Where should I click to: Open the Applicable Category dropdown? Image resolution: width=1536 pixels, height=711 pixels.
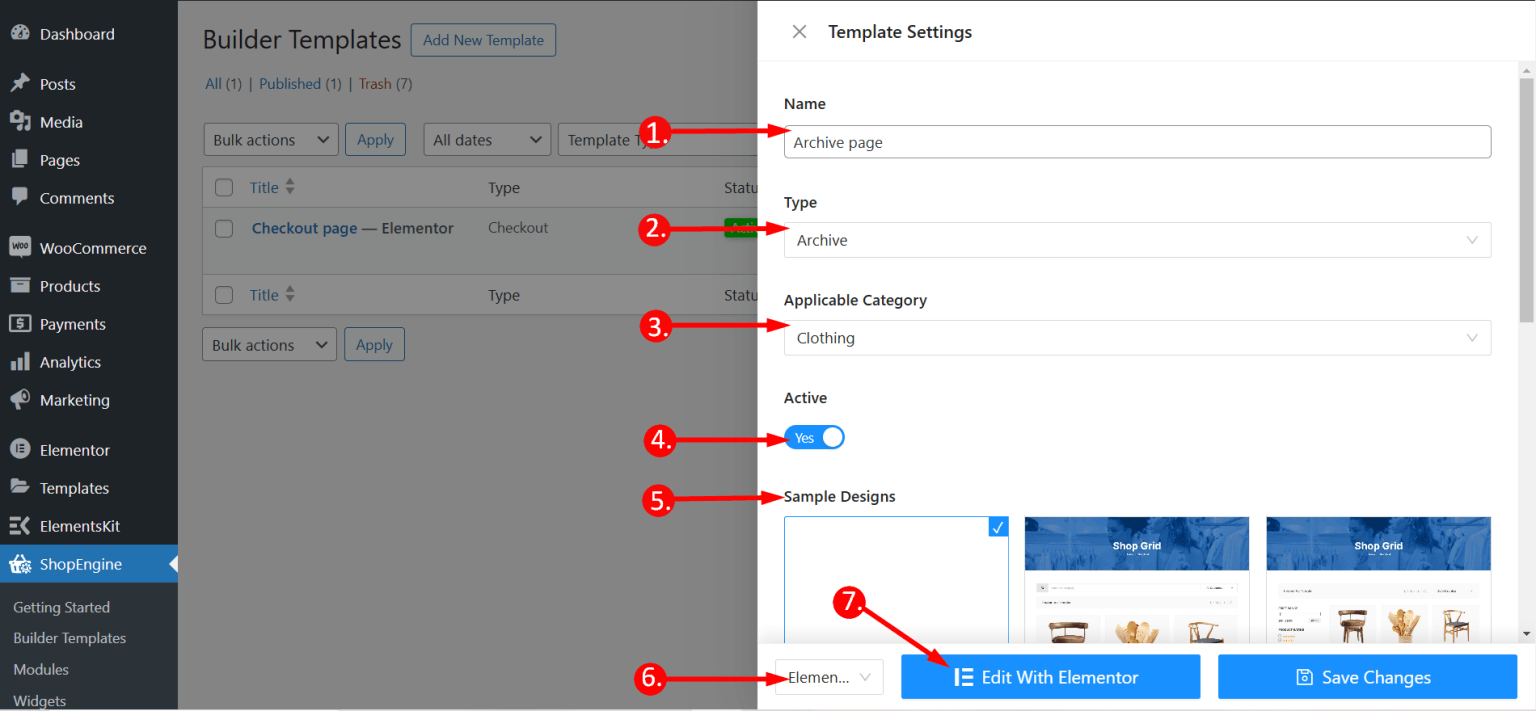[x=1137, y=338]
